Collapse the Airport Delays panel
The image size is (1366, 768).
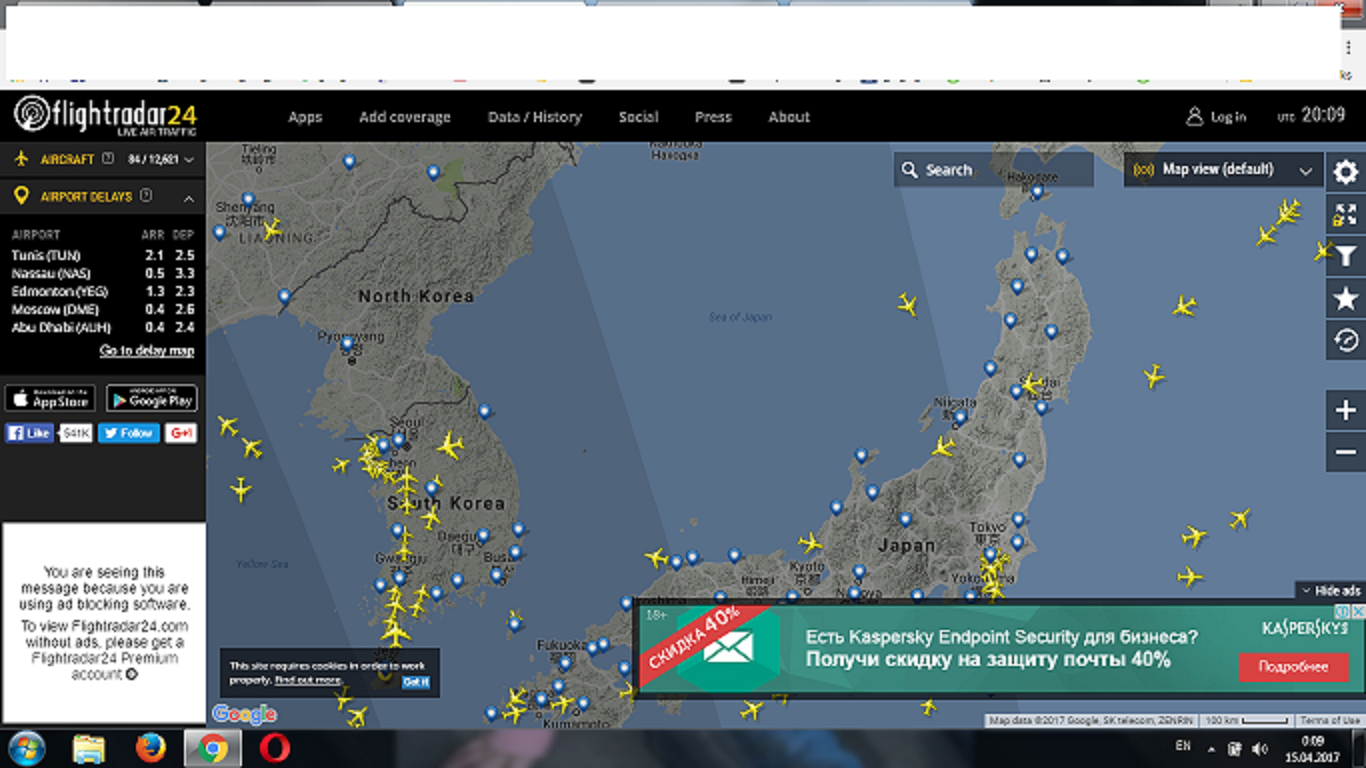189,198
